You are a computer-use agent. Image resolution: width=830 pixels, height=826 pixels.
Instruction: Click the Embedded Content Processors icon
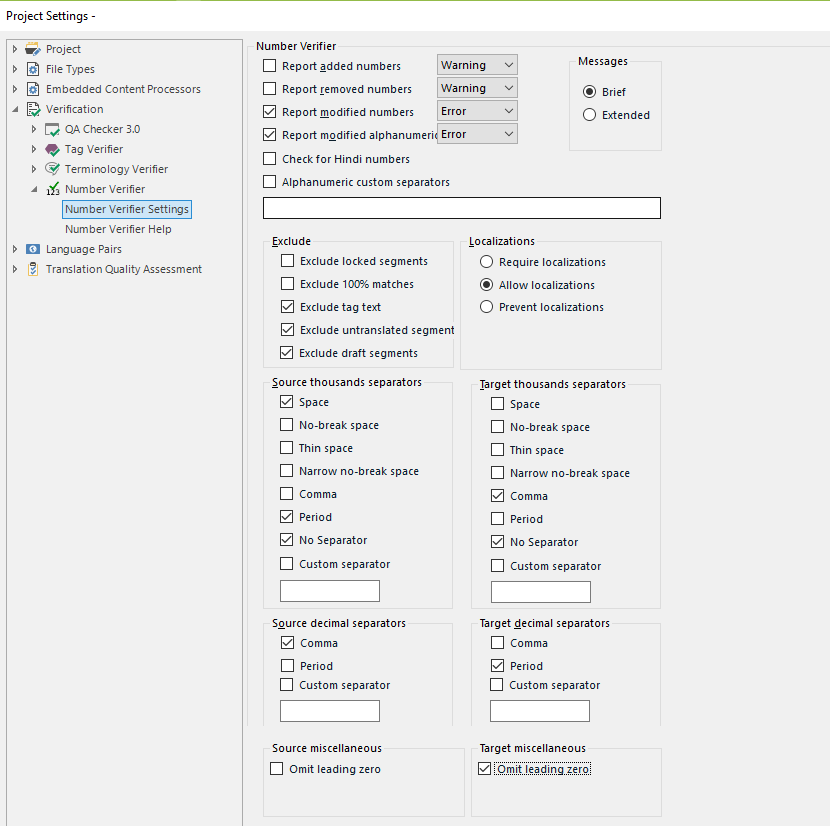coord(33,89)
